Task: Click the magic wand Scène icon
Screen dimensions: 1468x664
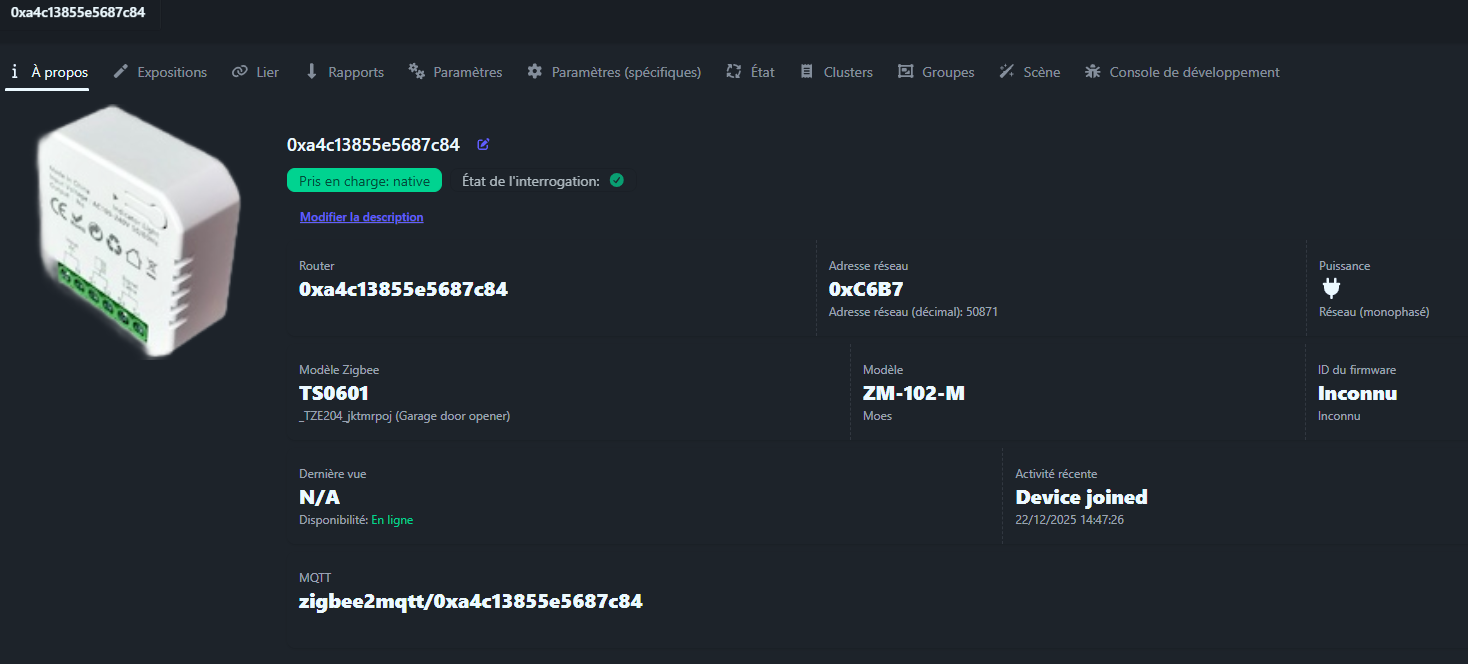Action: click(x=1007, y=72)
